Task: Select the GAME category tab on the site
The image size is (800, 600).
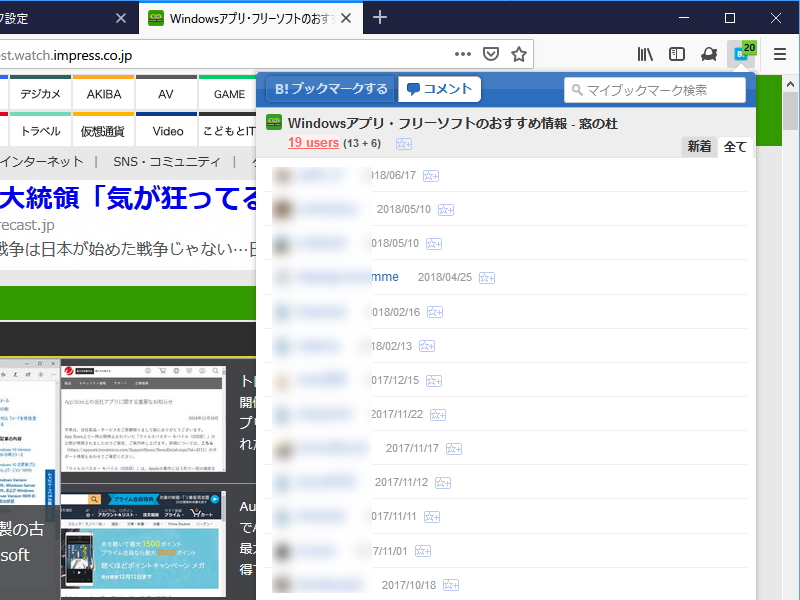Action: pos(227,93)
